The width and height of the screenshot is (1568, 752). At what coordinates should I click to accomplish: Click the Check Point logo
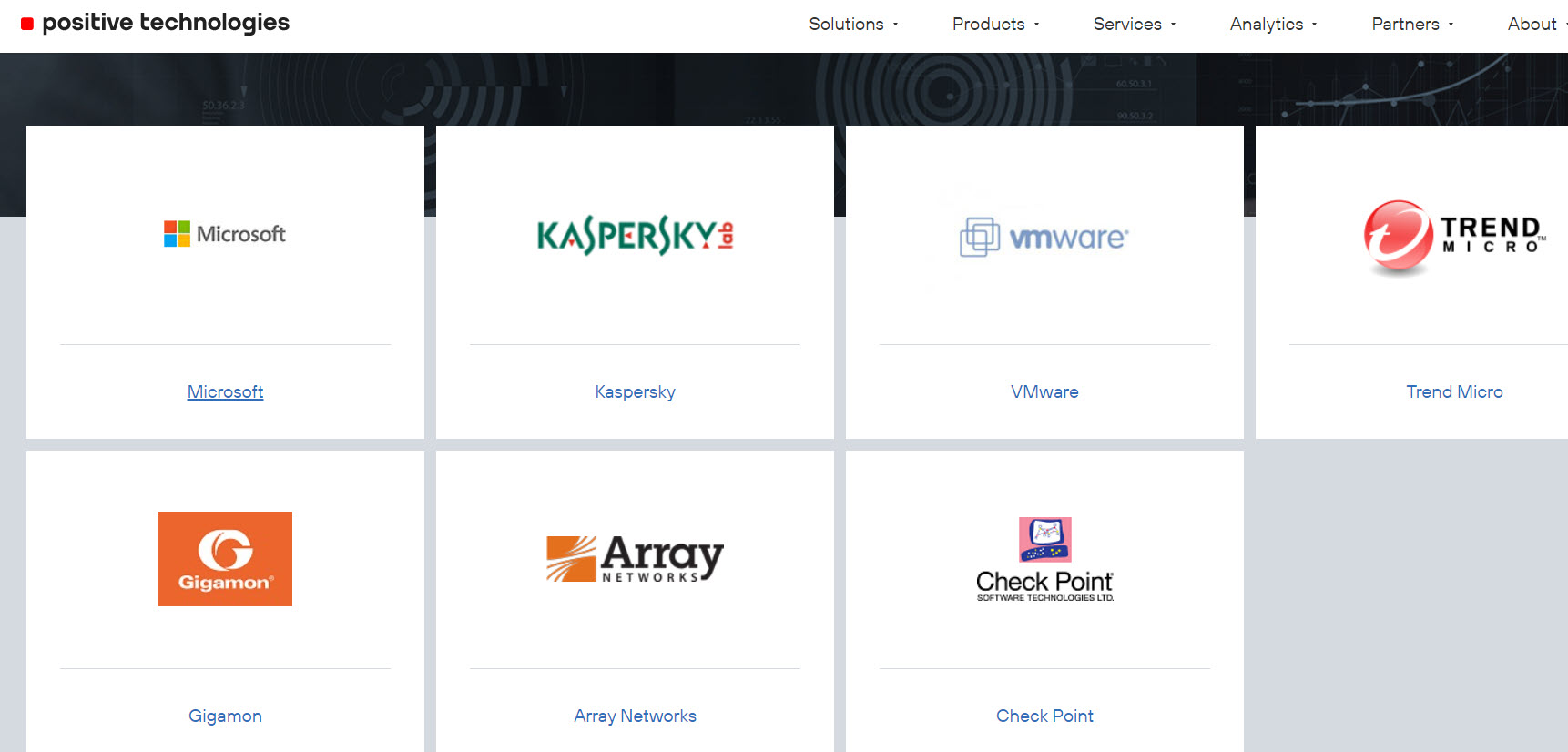[x=1044, y=560]
